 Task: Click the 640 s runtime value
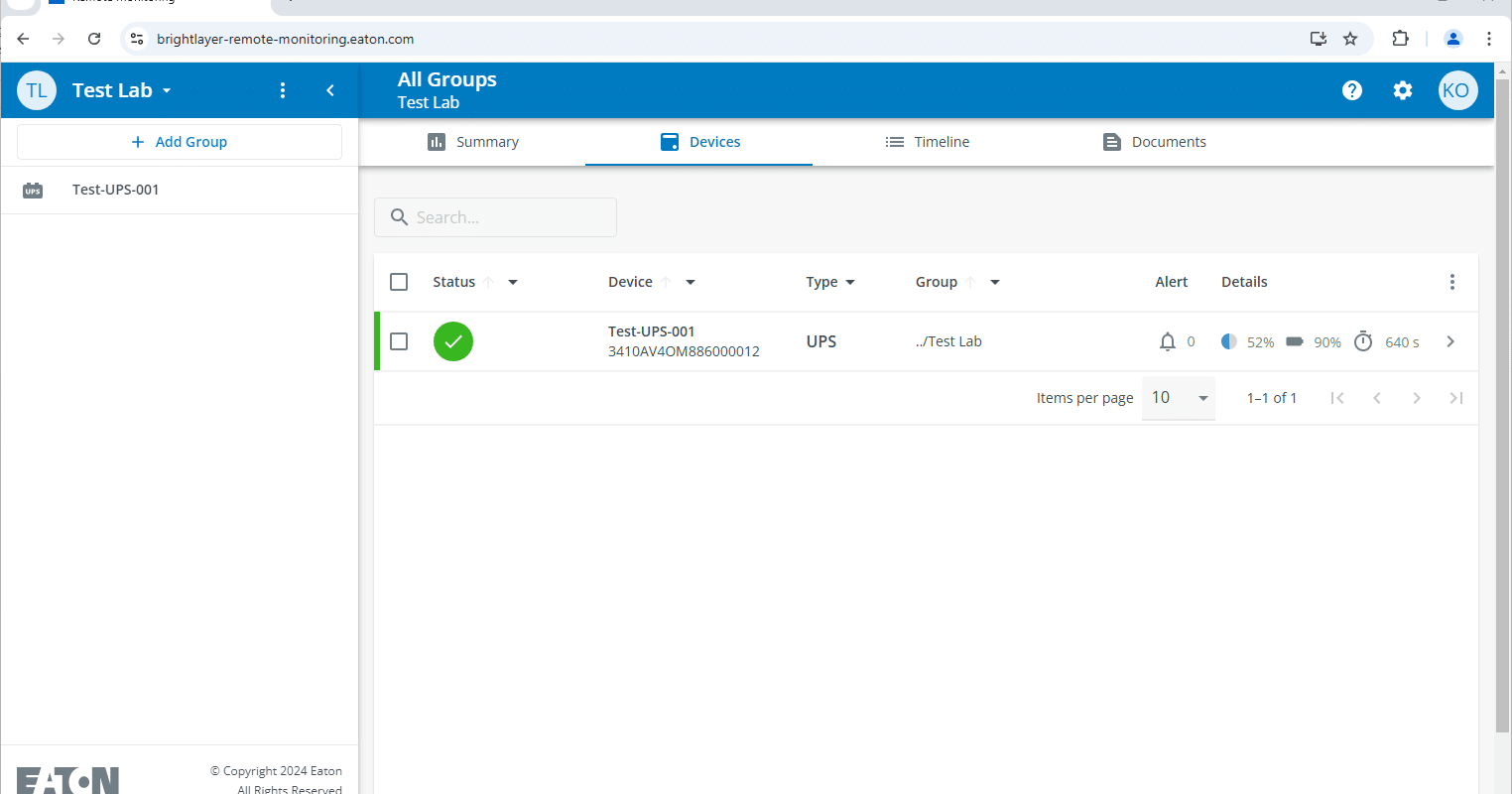point(1402,342)
